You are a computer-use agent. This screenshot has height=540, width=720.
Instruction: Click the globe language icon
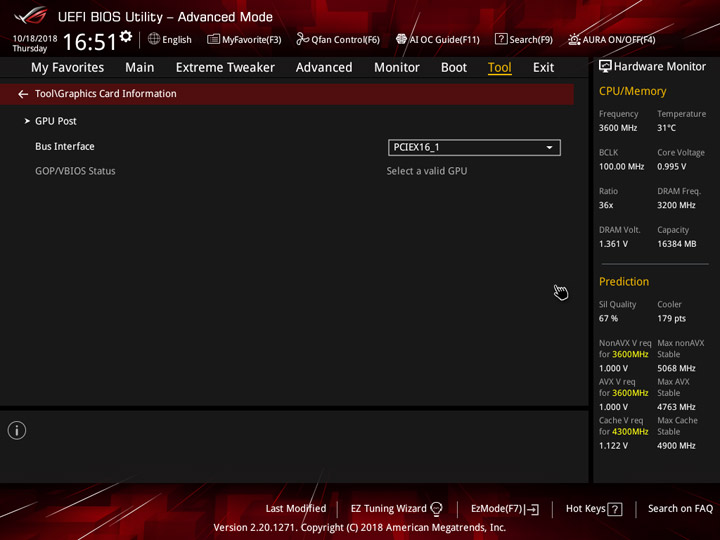coord(154,39)
